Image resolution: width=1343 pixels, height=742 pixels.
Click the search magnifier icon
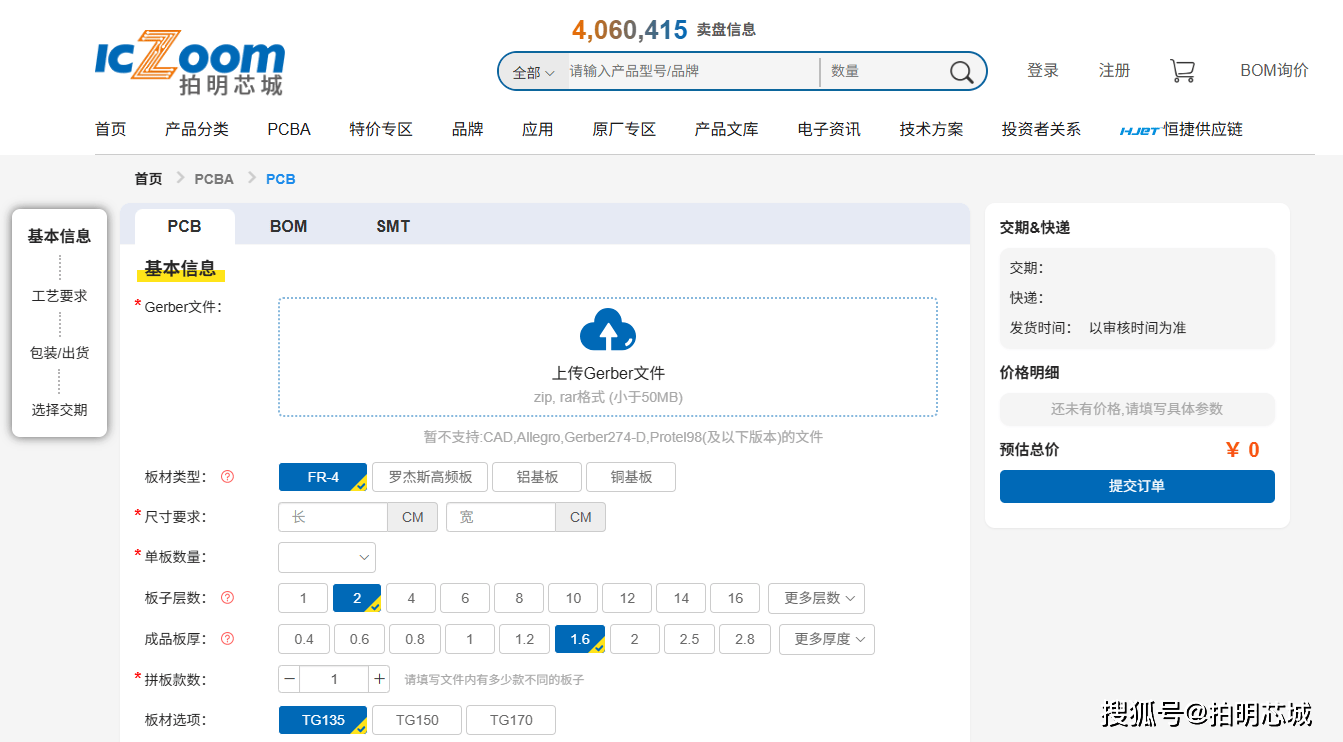coord(961,72)
